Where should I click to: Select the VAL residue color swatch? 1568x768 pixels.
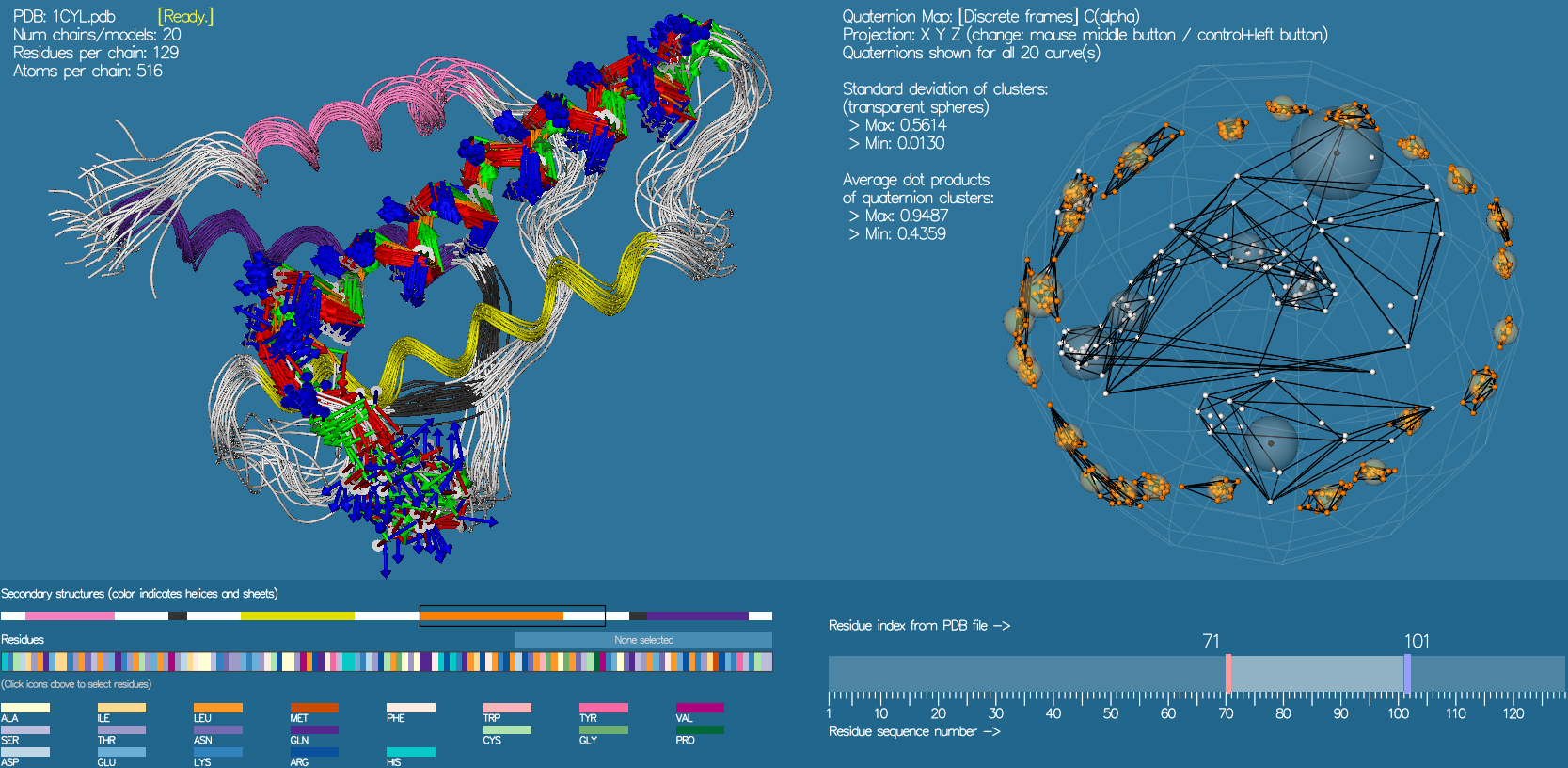coord(700,708)
